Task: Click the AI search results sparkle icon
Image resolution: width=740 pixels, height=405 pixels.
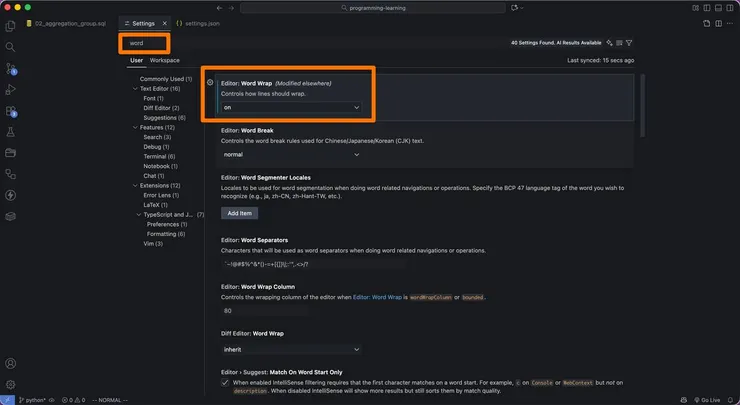Action: click(x=609, y=43)
